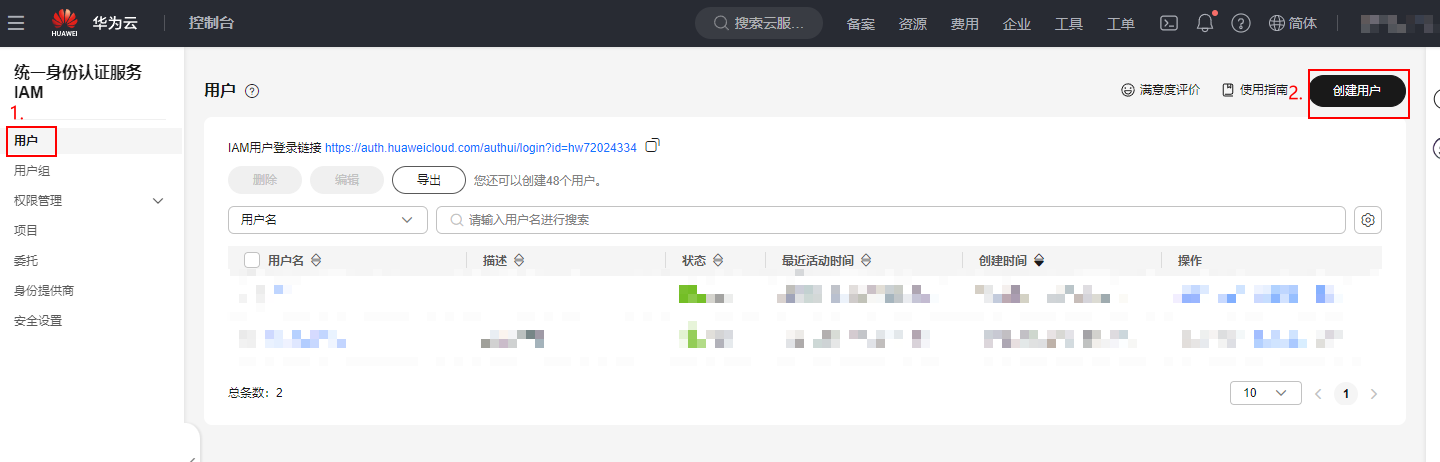Go to 控制台 console home
This screenshot has width=1440, height=462.
(x=213, y=23)
